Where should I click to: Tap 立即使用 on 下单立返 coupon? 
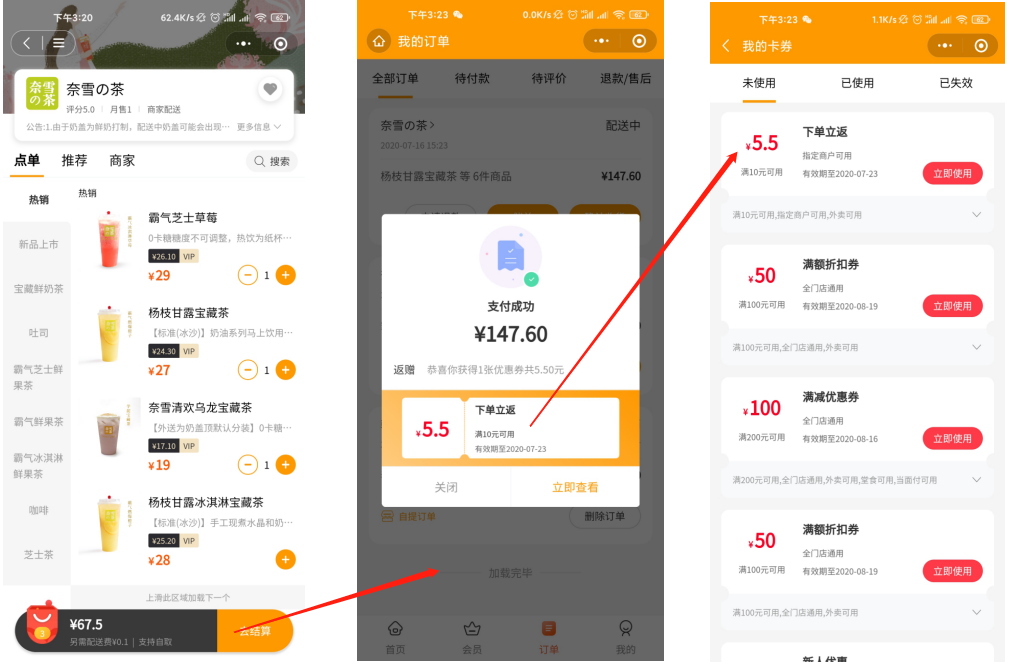(953, 174)
